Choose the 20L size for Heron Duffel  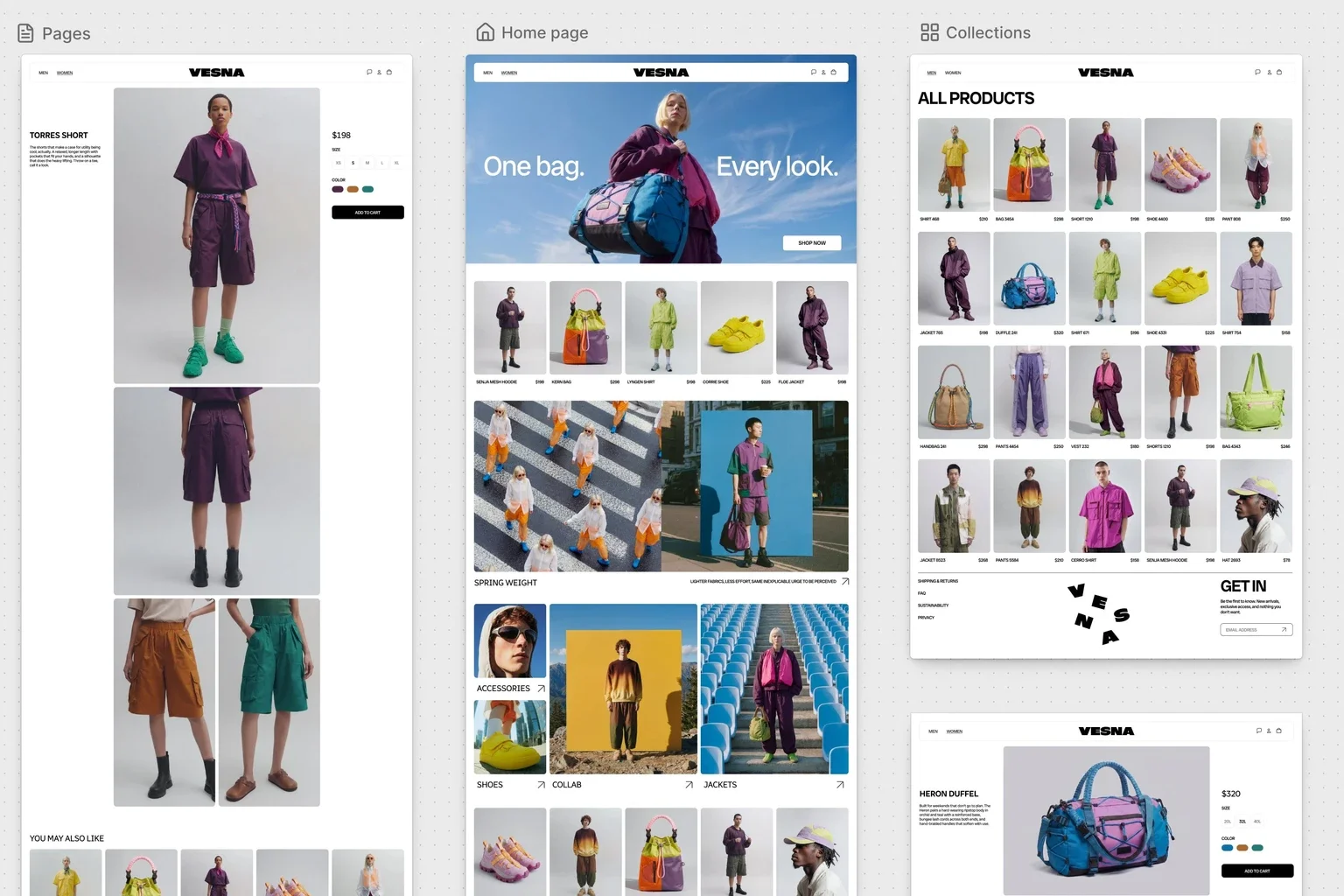click(1228, 822)
